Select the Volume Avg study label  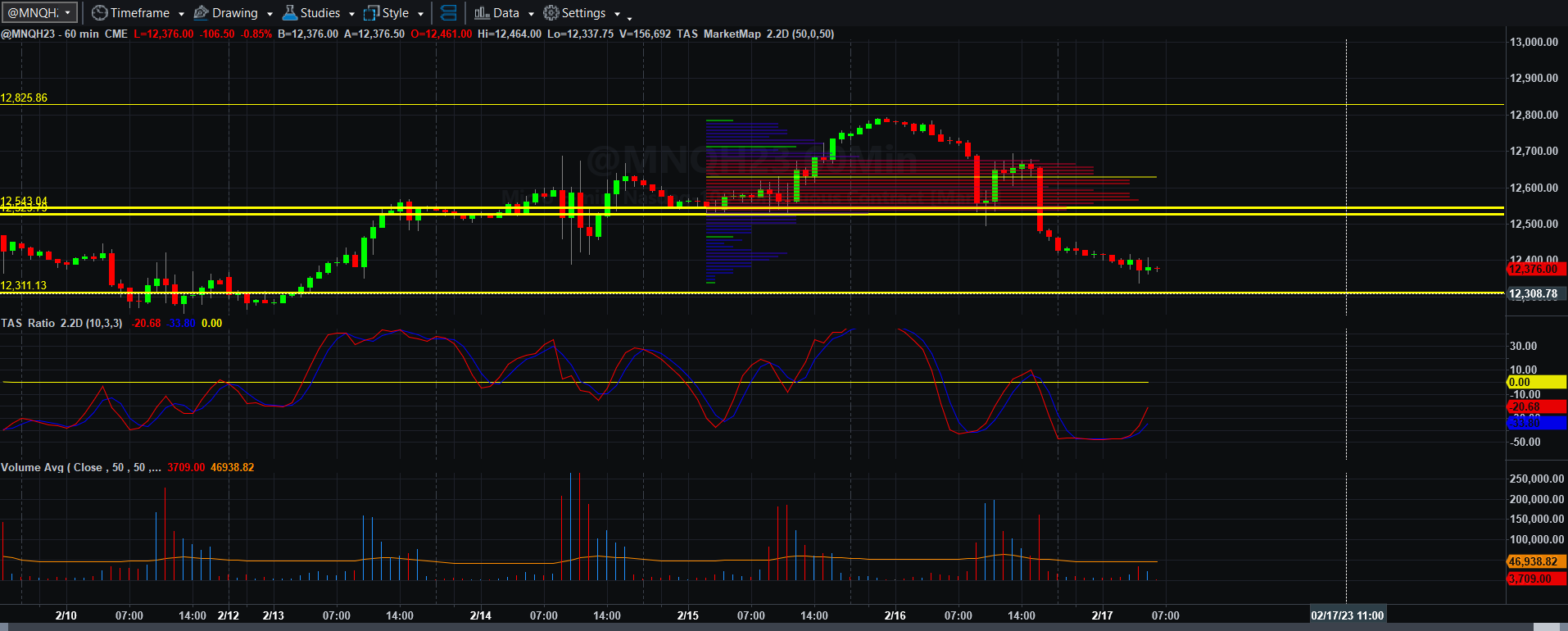click(x=81, y=467)
